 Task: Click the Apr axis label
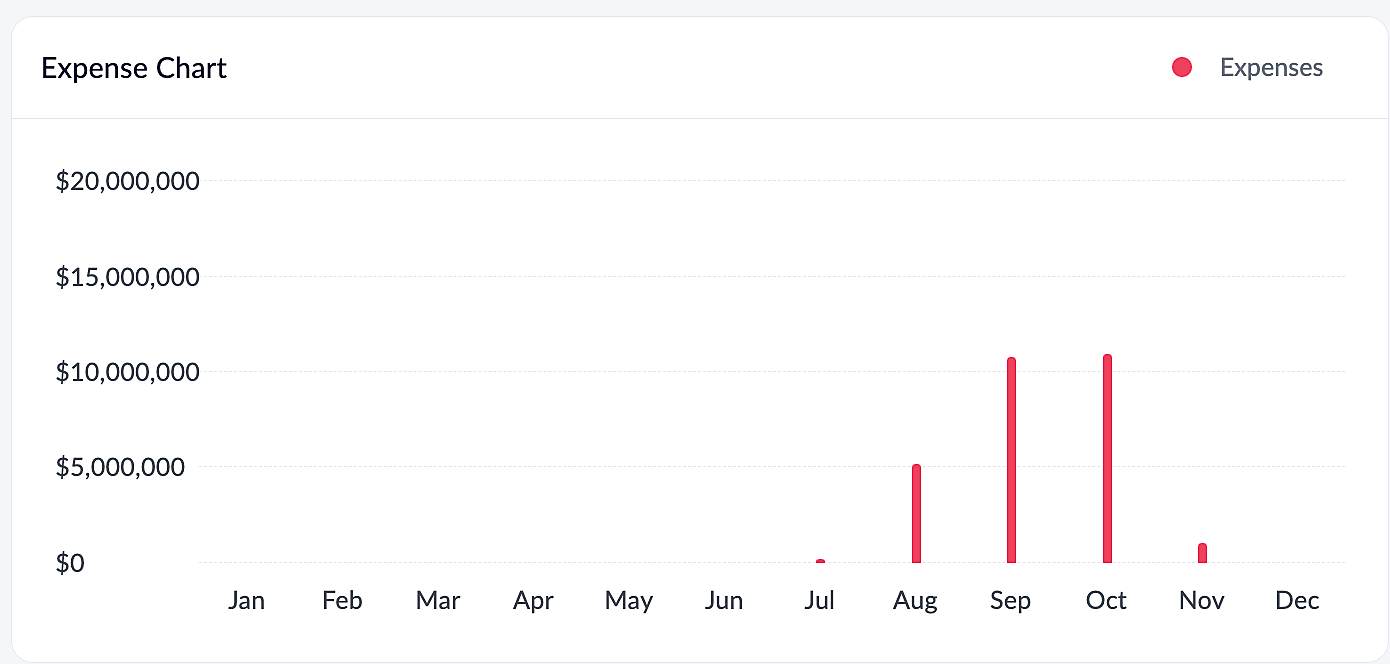[533, 601]
